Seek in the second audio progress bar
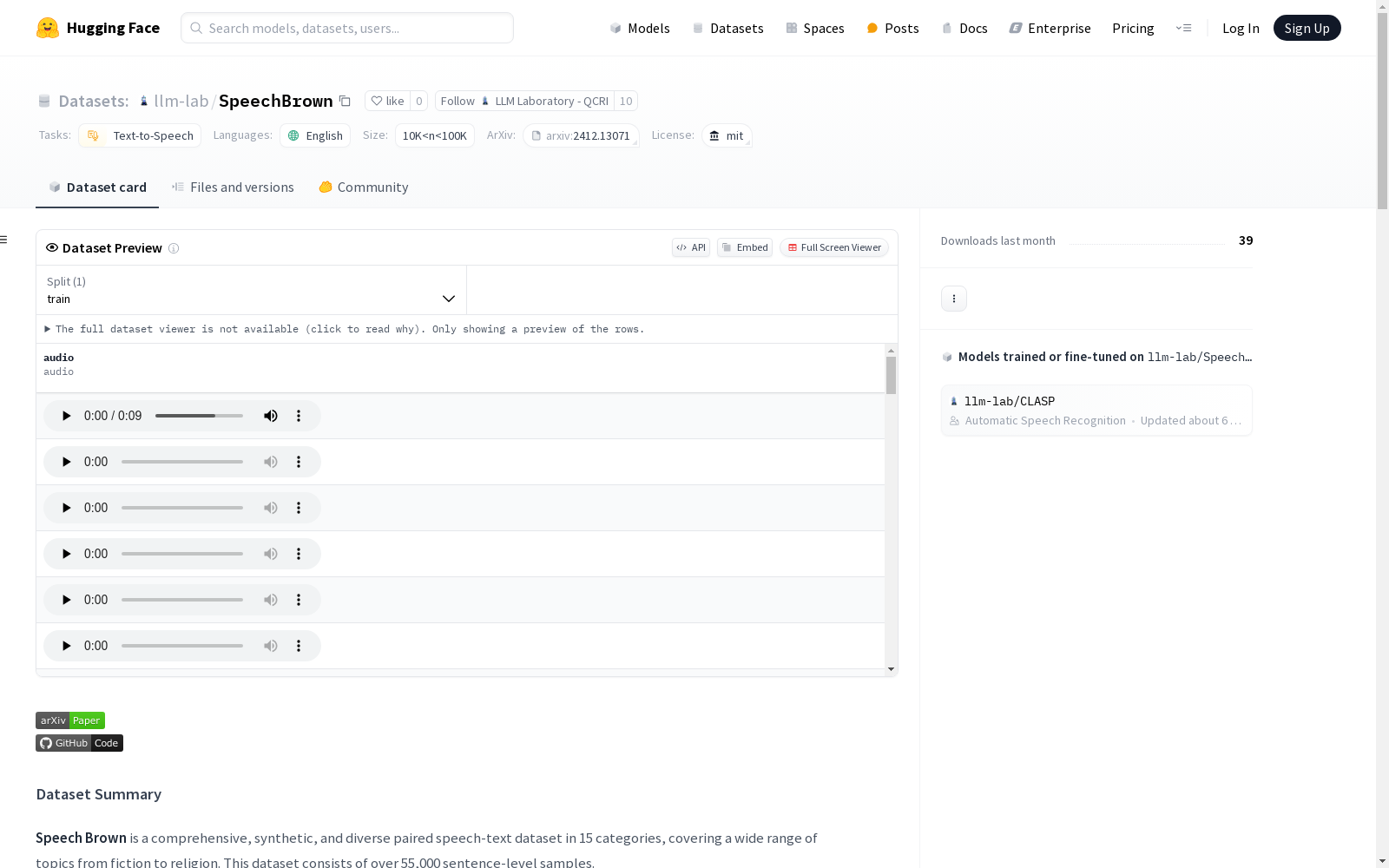Image resolution: width=1389 pixels, height=868 pixels. (182, 462)
